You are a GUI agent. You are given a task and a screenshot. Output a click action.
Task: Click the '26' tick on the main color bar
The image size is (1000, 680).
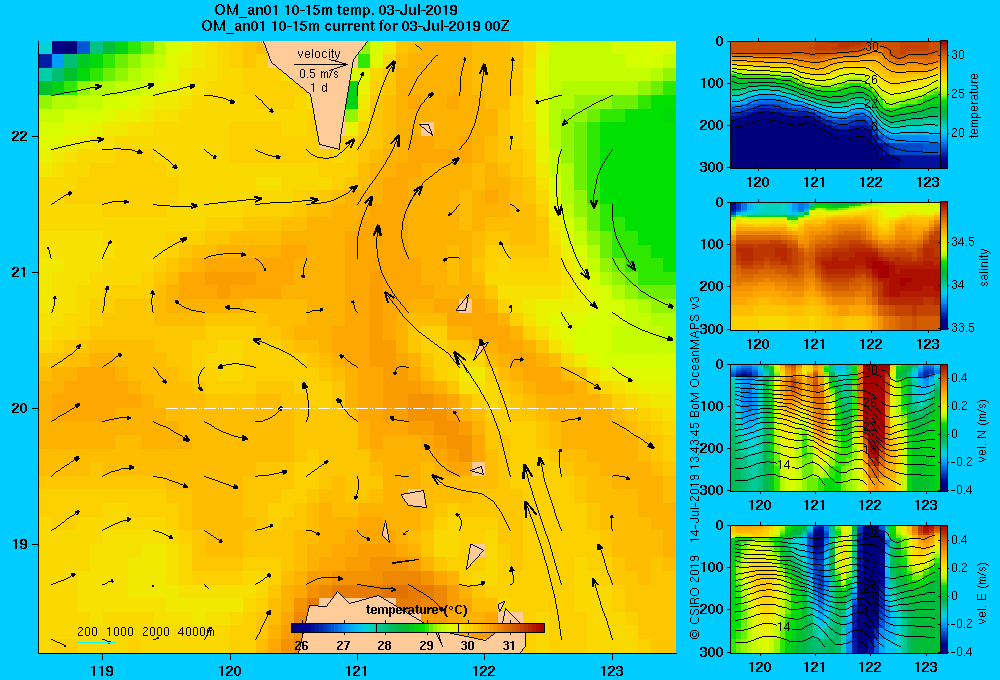click(302, 646)
